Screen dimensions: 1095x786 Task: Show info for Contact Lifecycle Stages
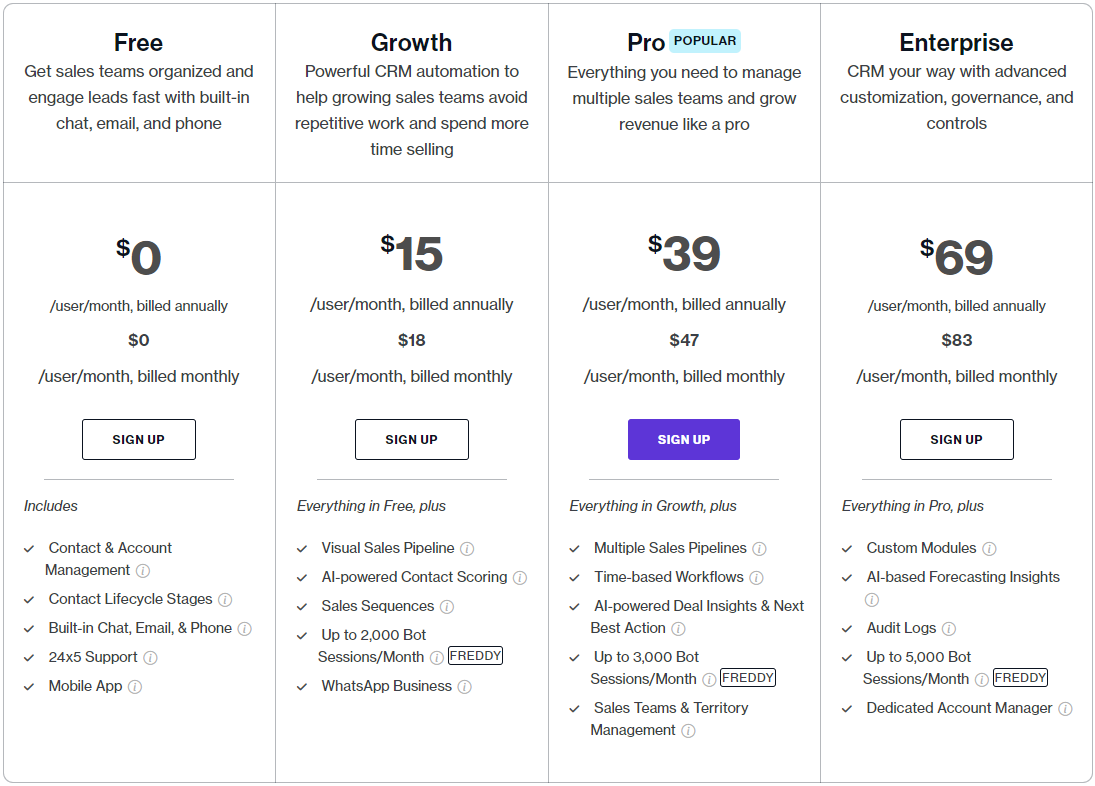click(225, 600)
